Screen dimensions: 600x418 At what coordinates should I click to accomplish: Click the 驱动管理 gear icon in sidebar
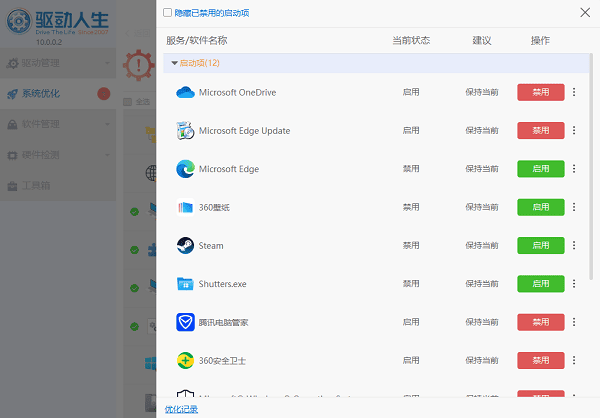[13, 63]
